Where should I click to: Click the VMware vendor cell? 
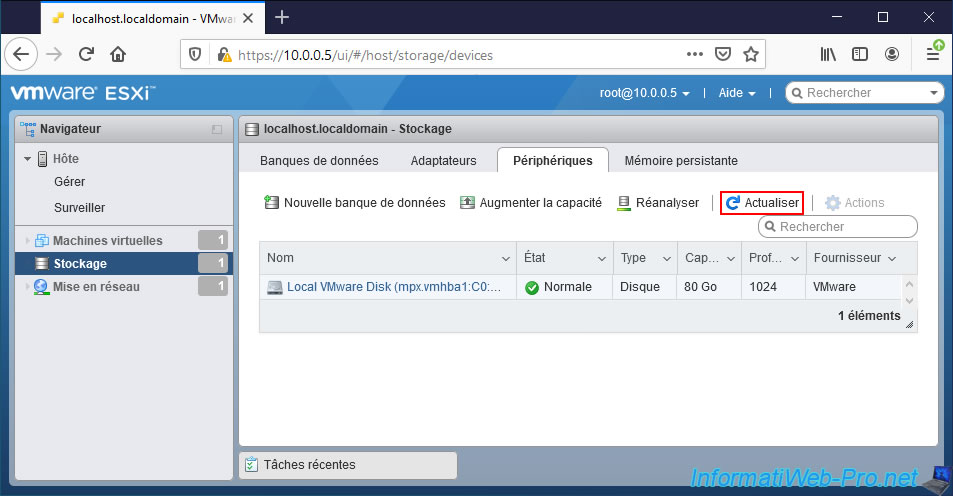tap(854, 287)
